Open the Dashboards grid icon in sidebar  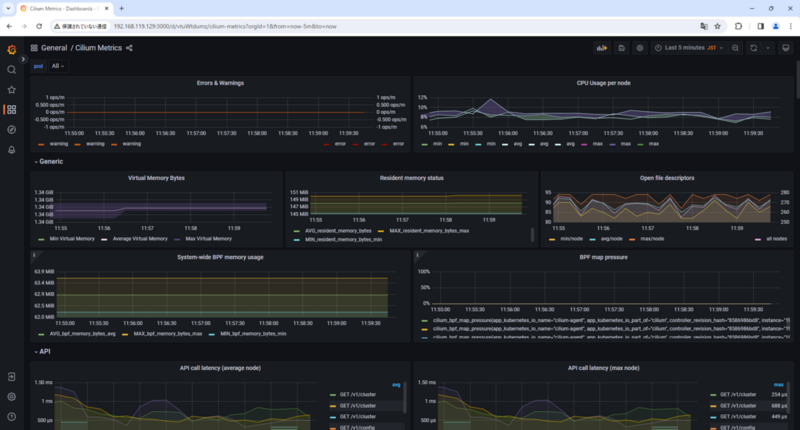pos(11,110)
